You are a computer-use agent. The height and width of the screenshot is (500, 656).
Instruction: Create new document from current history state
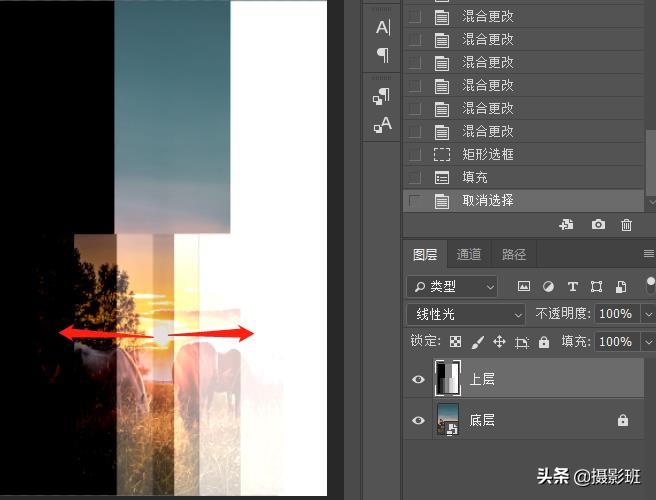pos(566,225)
